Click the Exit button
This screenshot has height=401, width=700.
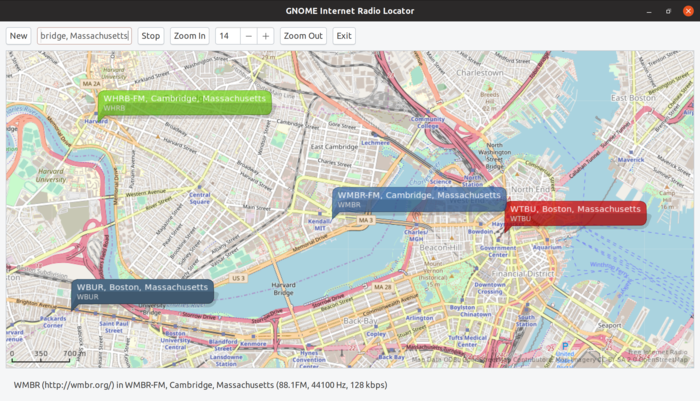point(344,36)
